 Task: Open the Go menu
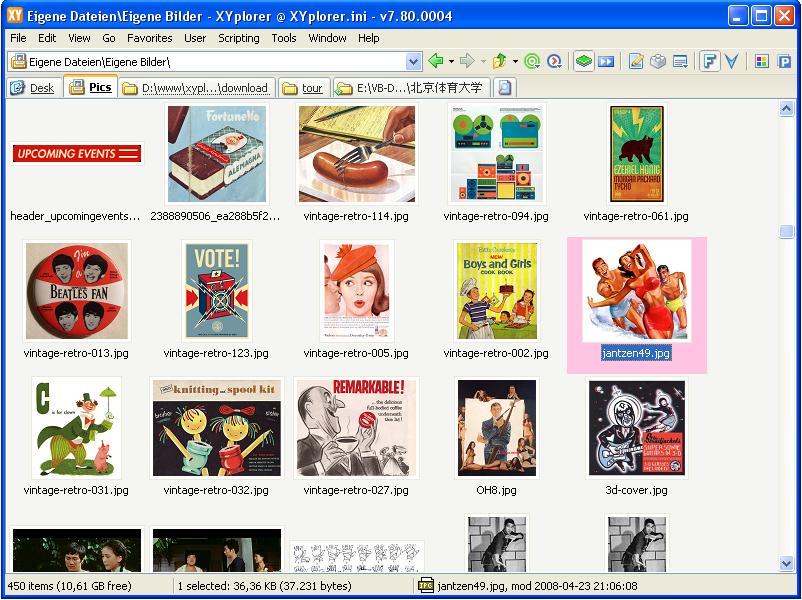[108, 38]
